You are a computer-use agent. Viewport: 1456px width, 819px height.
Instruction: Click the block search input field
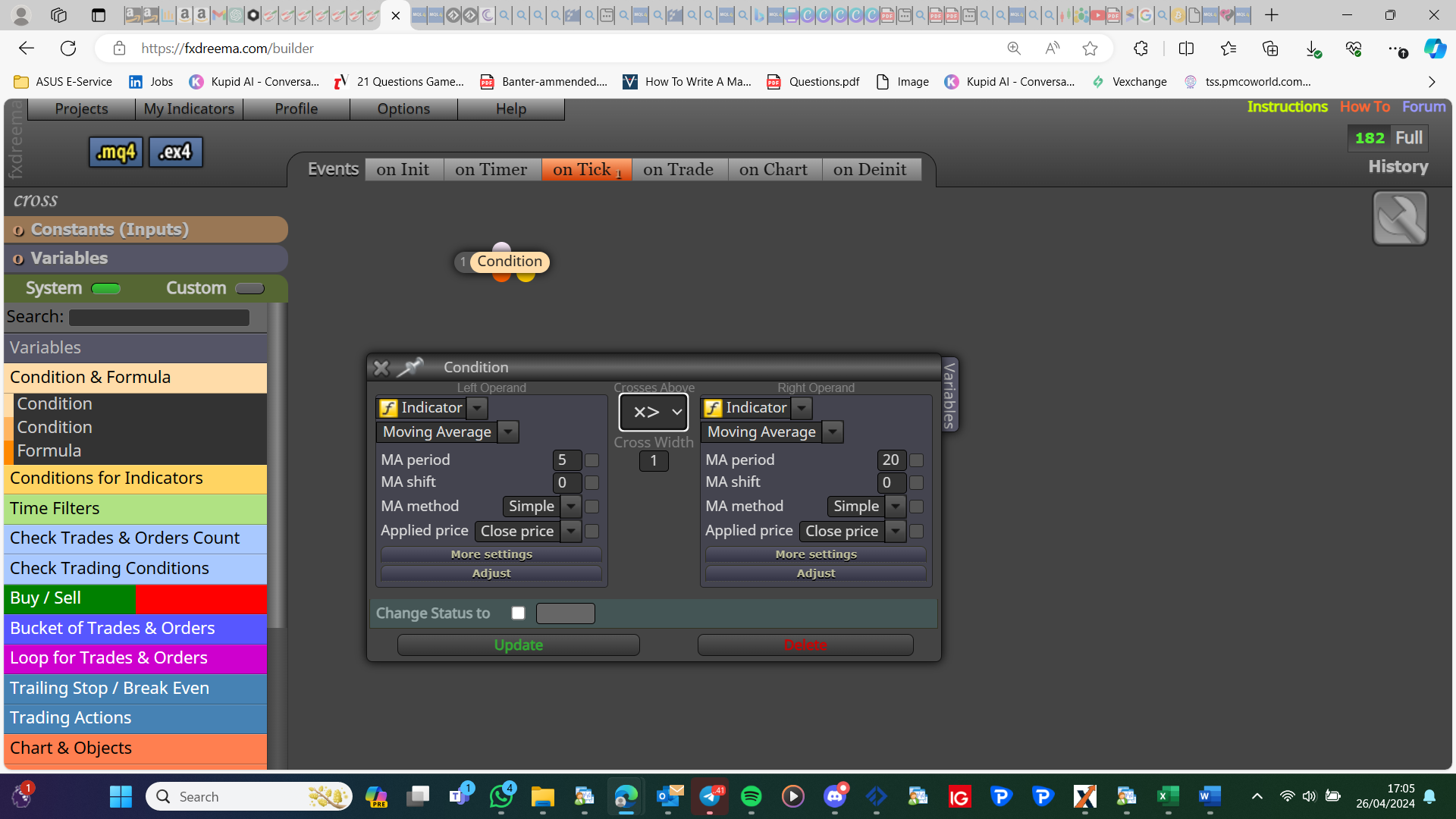click(x=159, y=318)
